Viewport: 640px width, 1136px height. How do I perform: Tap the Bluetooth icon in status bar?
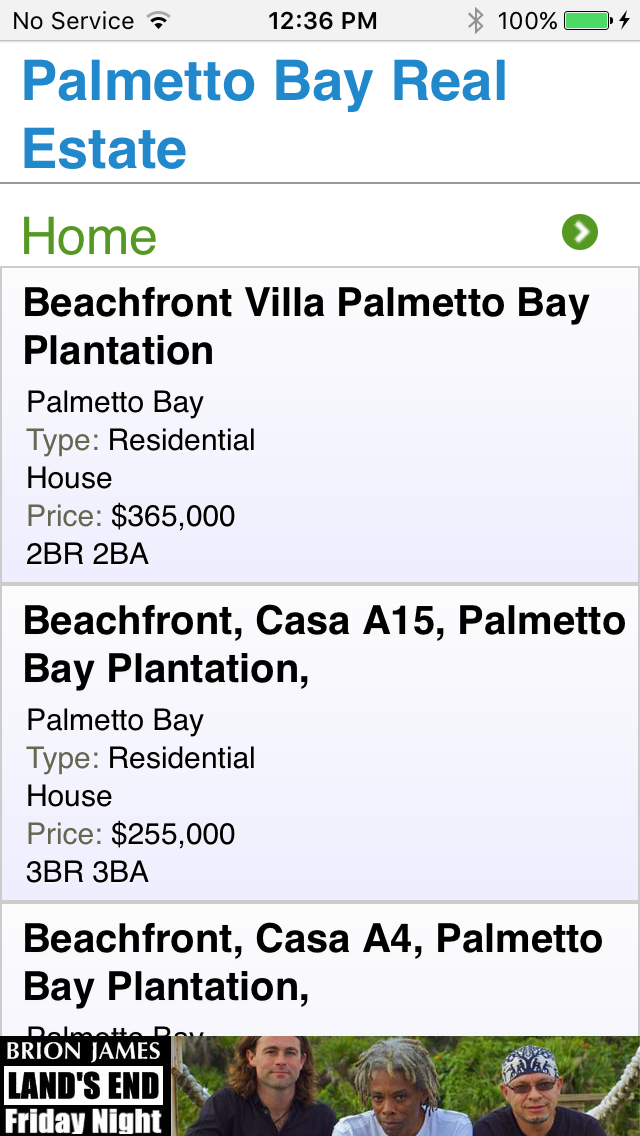(x=476, y=20)
